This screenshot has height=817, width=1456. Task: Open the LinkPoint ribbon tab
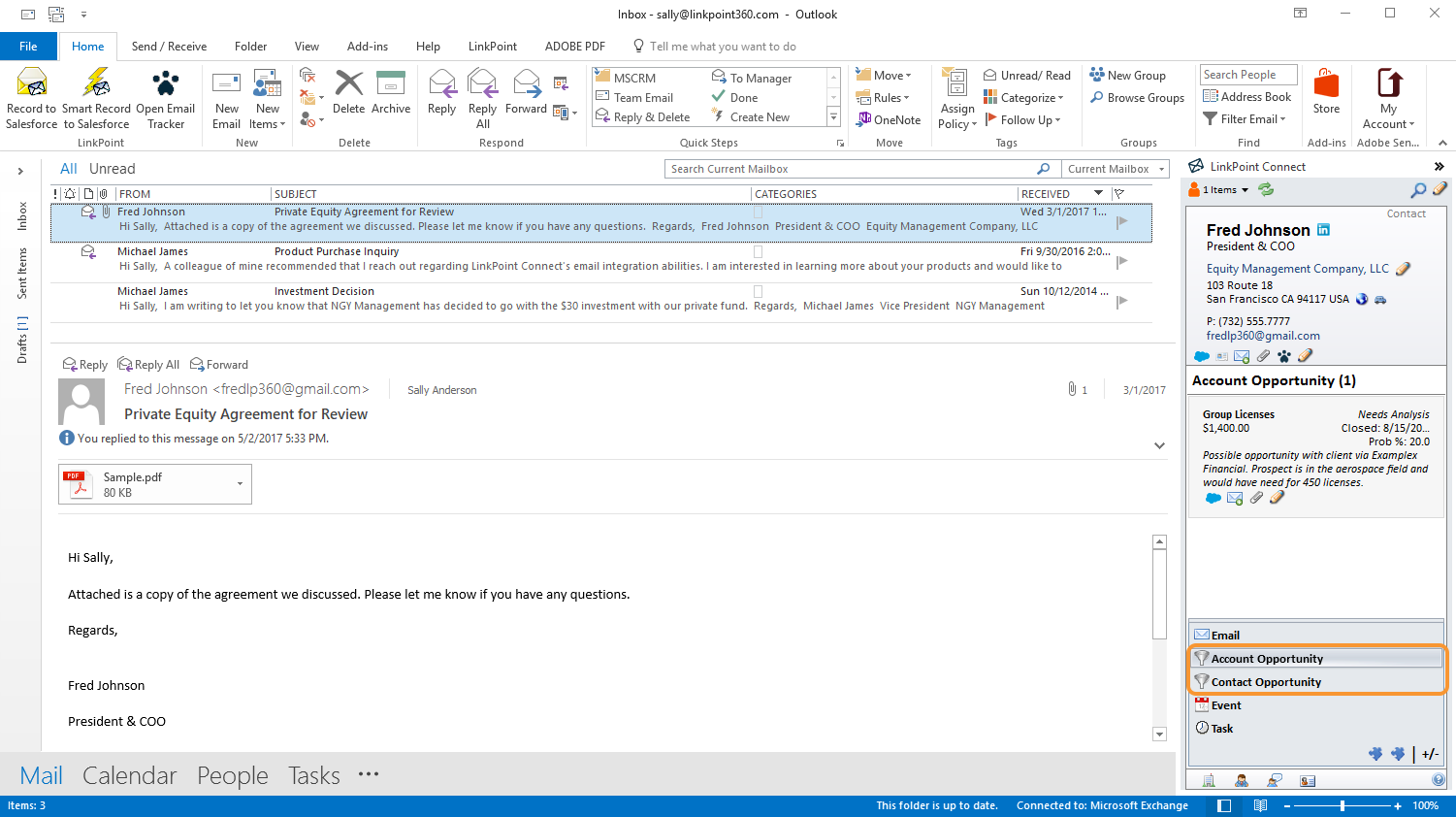492,47
